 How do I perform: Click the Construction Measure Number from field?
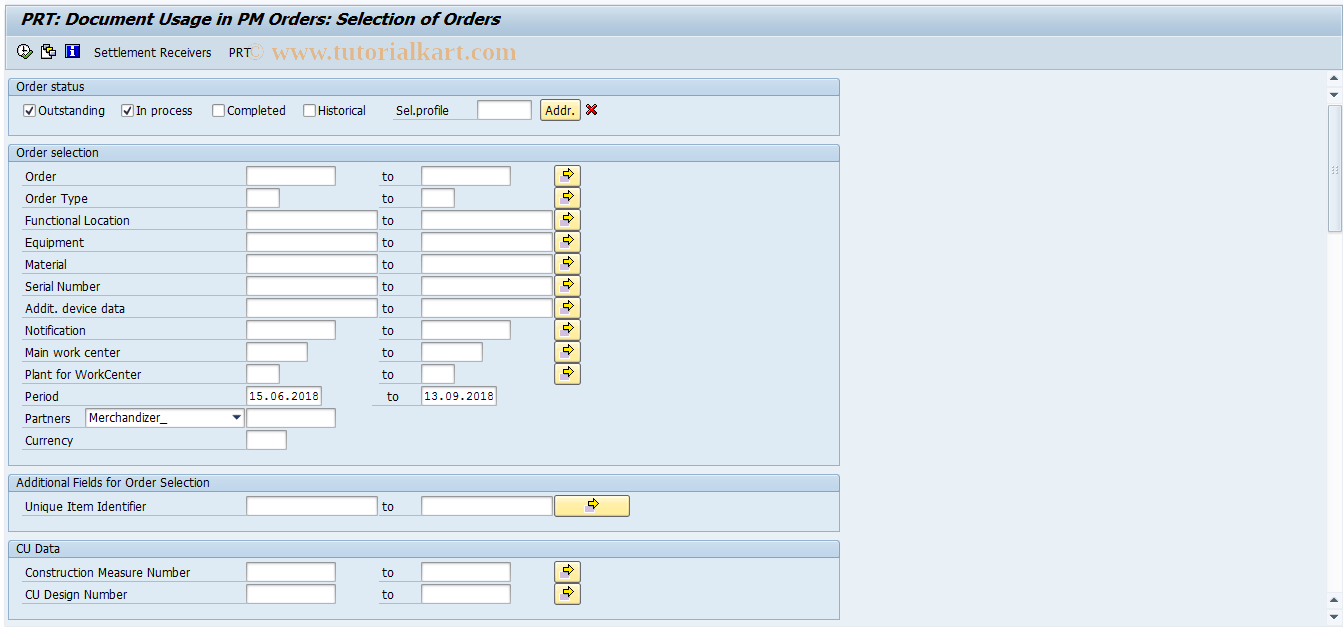point(291,572)
